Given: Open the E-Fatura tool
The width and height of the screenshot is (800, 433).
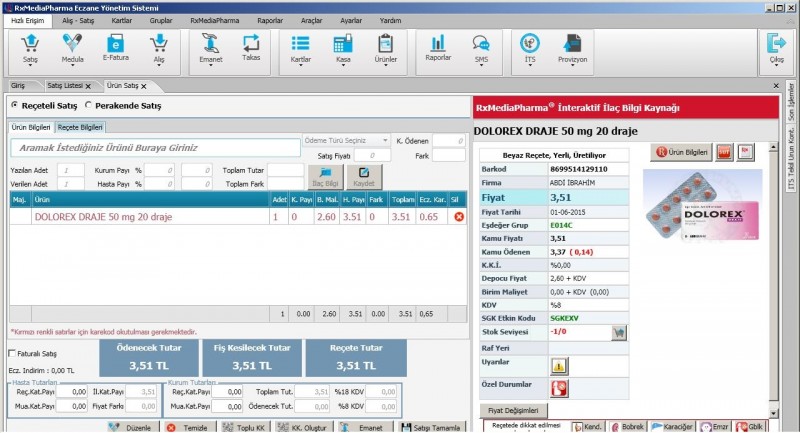Looking at the screenshot, I should click(x=116, y=46).
